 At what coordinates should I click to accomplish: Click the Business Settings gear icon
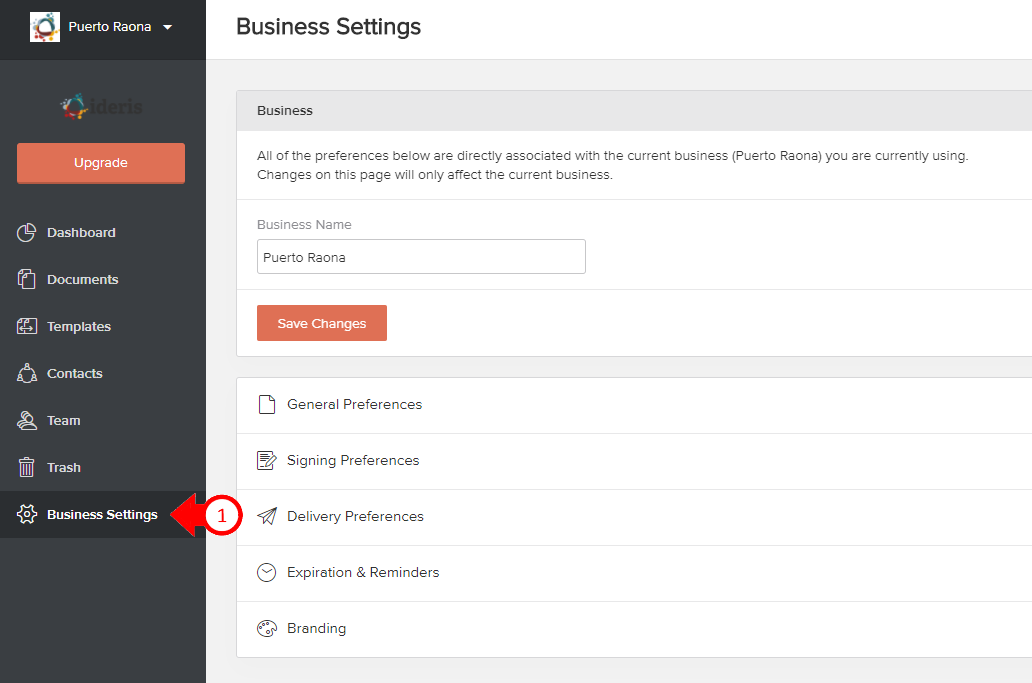[27, 515]
